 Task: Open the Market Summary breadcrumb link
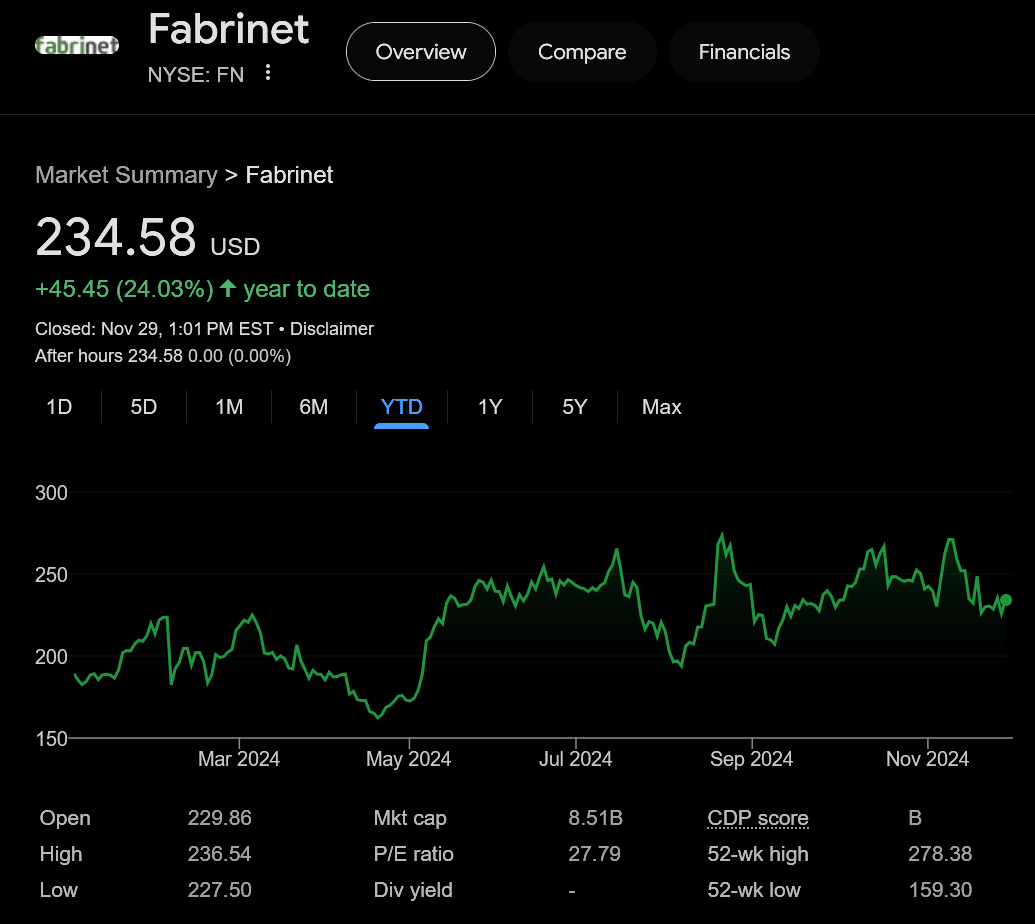coord(126,175)
